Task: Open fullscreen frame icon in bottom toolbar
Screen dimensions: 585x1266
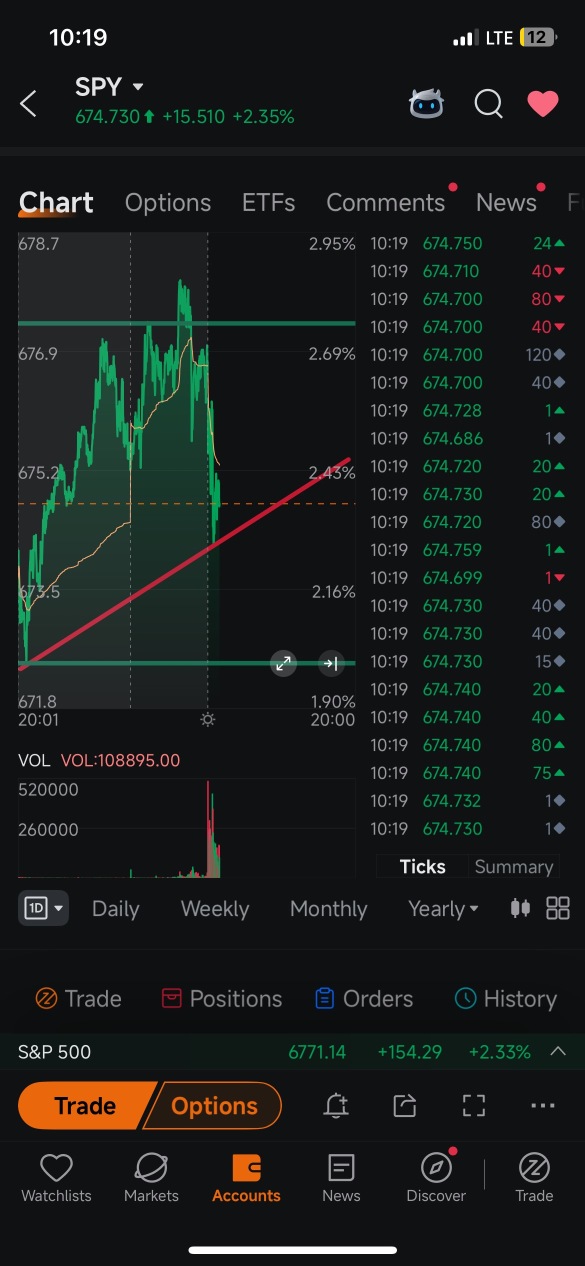Action: (x=474, y=1105)
